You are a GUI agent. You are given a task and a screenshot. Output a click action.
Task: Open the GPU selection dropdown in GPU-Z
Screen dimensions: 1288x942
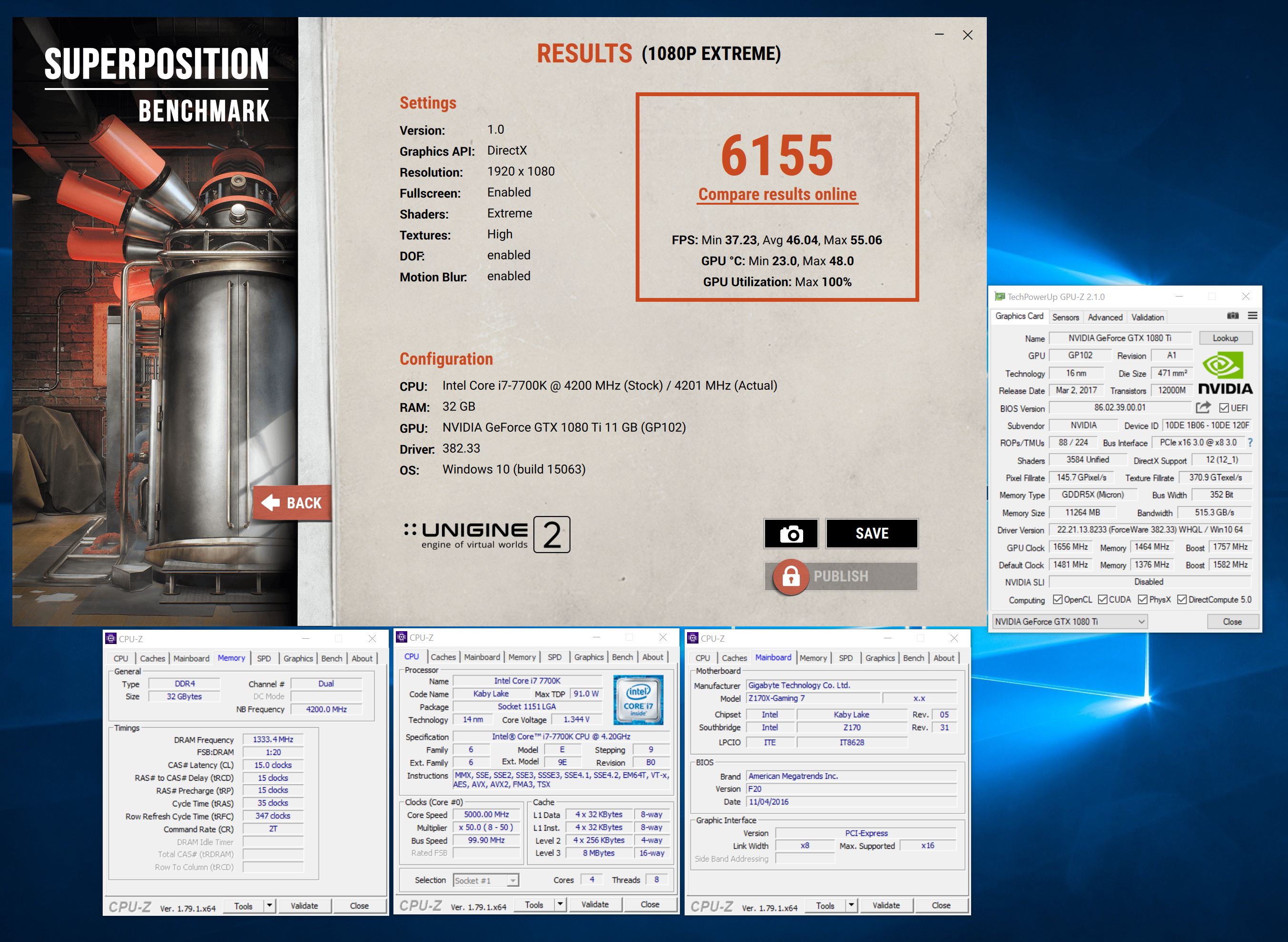(x=1070, y=622)
